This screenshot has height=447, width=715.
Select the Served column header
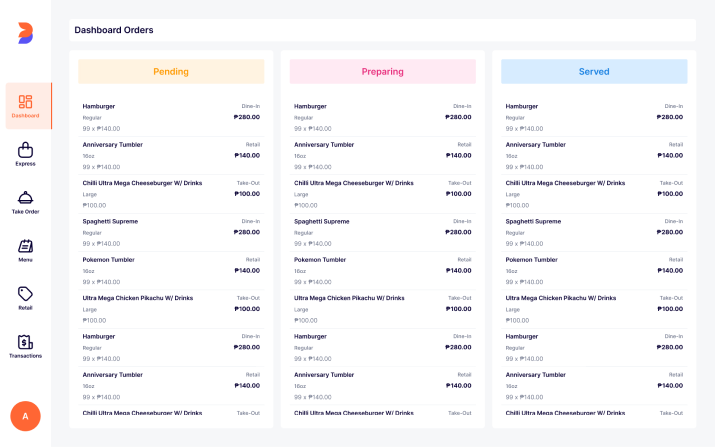click(594, 72)
